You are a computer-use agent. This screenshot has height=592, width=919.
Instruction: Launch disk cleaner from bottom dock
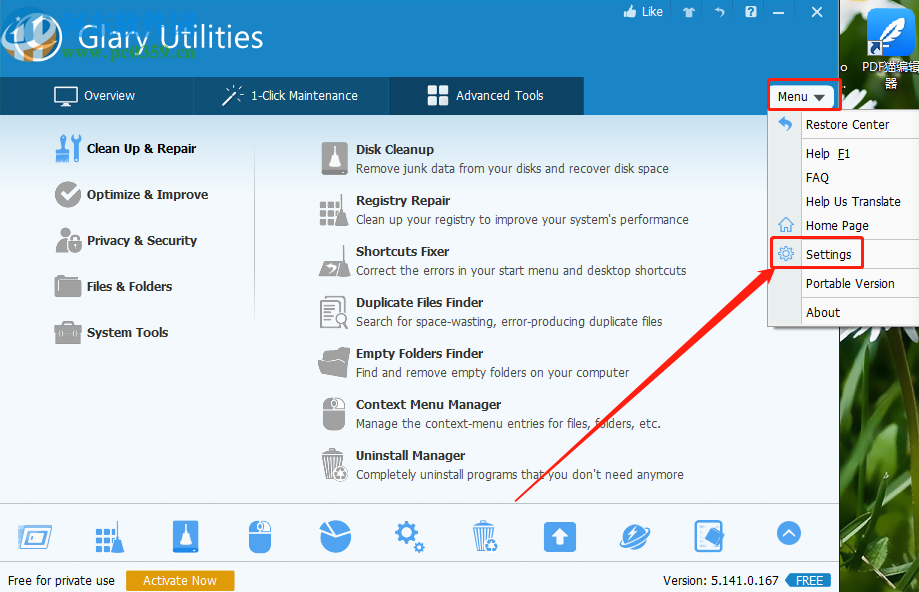(x=186, y=536)
